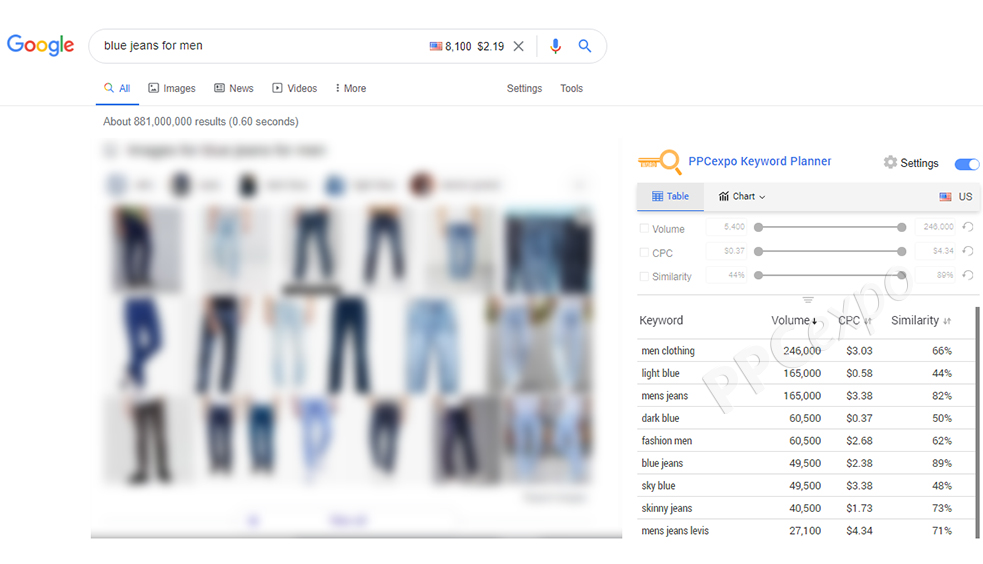Click the right handle of Similarity slider
Image resolution: width=983 pixels, height=564 pixels.
click(x=902, y=274)
